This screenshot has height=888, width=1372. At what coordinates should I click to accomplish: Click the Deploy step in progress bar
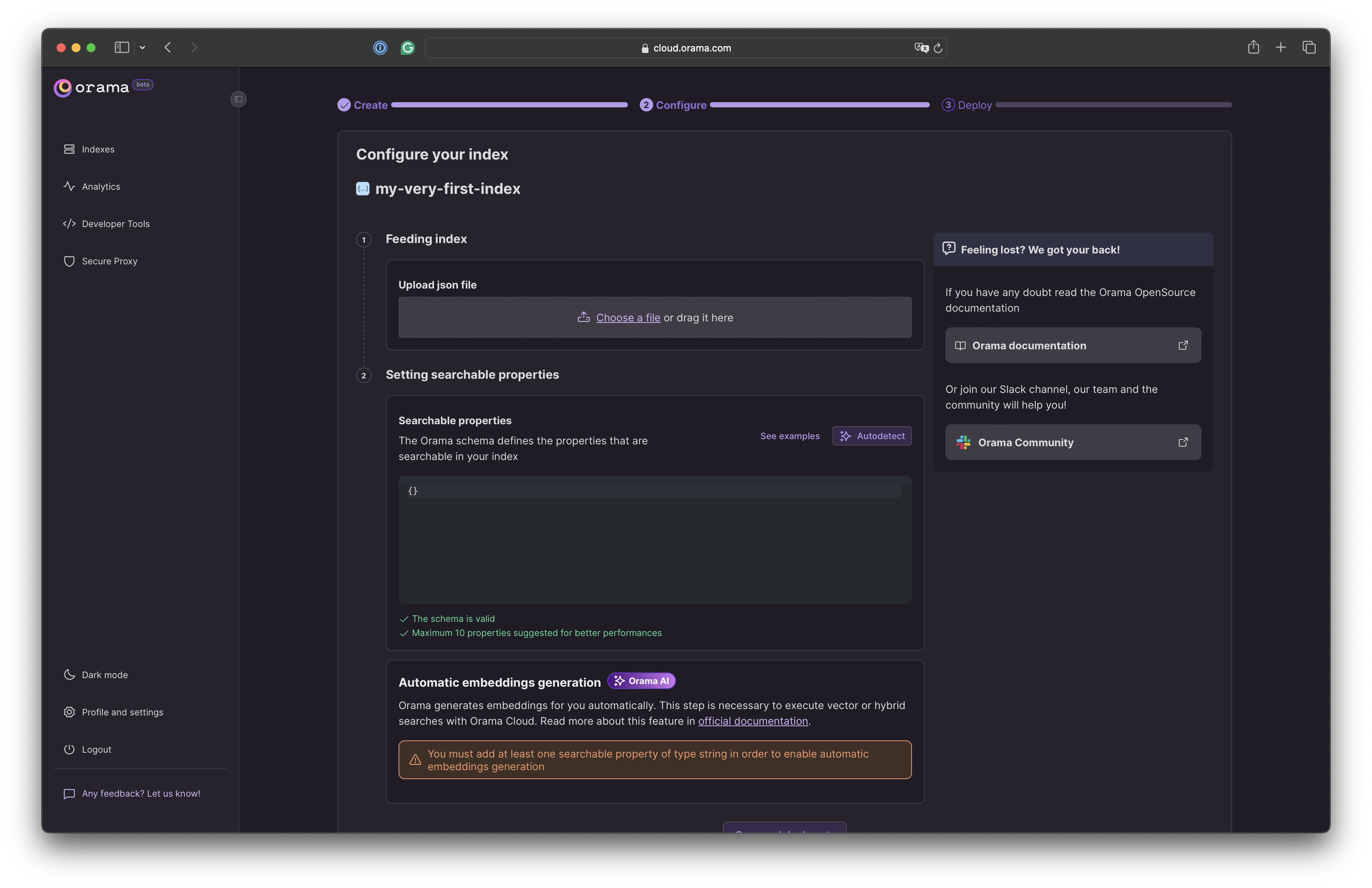(x=967, y=105)
